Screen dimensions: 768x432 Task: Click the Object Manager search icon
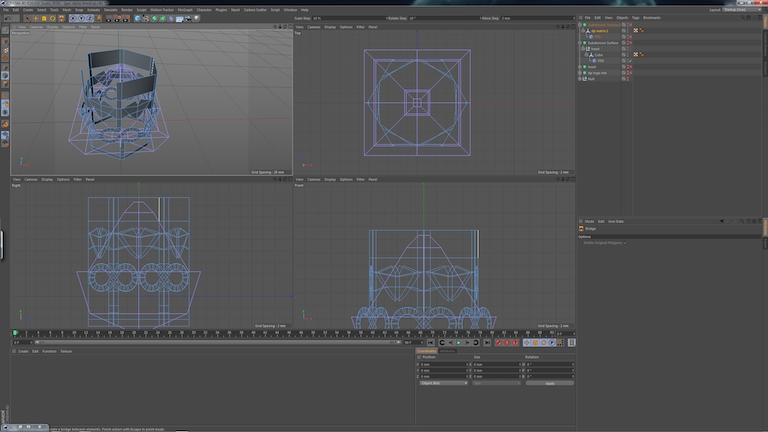click(x=743, y=18)
